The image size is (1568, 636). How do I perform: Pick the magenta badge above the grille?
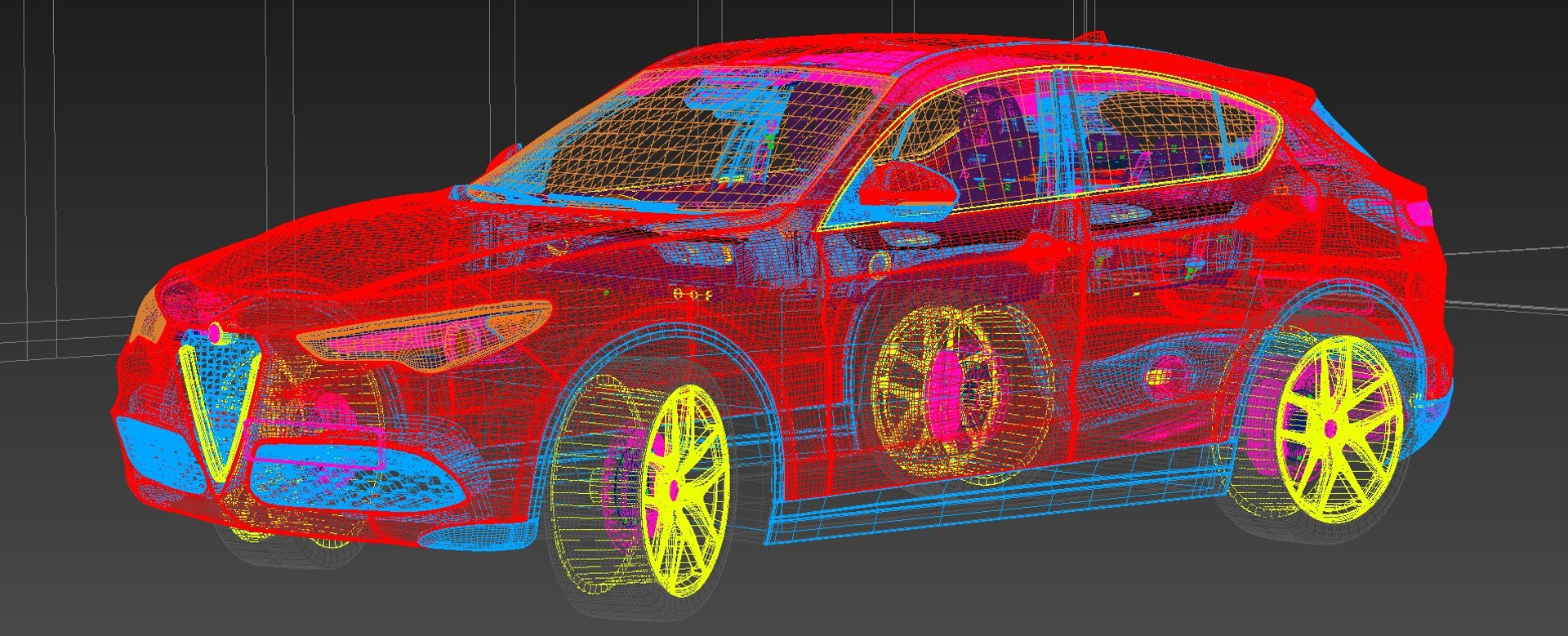(x=216, y=332)
